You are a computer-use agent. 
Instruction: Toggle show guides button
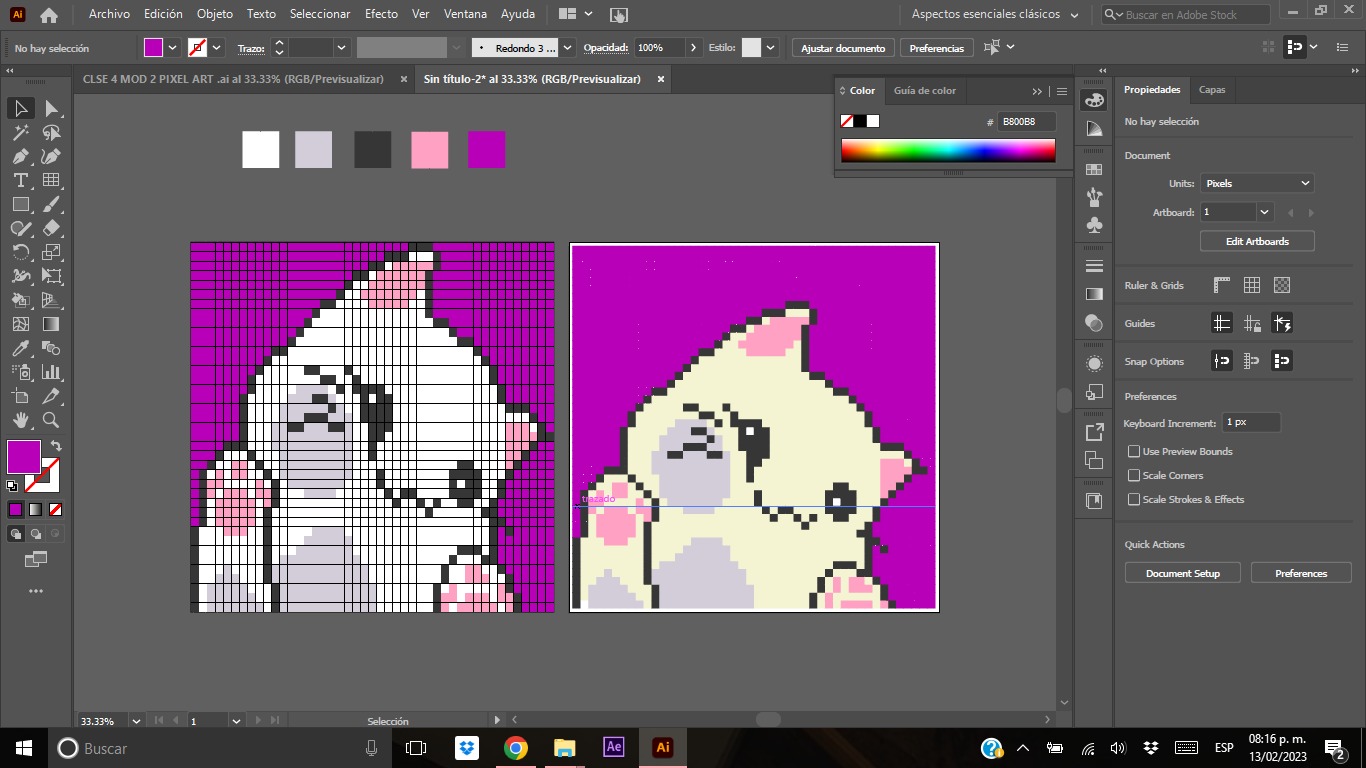pyautogui.click(x=1221, y=323)
